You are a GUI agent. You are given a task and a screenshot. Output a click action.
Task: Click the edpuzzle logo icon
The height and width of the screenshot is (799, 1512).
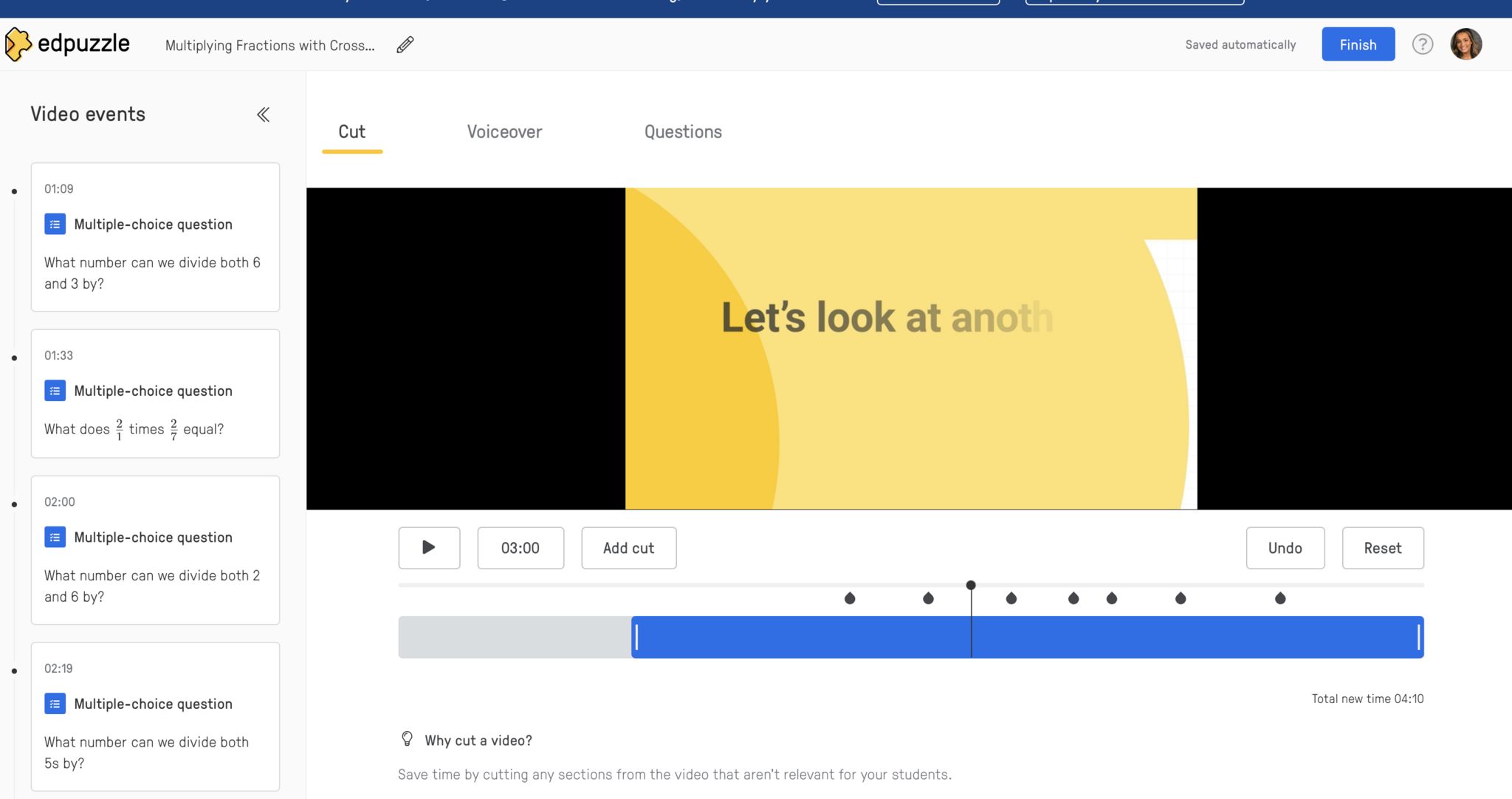(18, 44)
